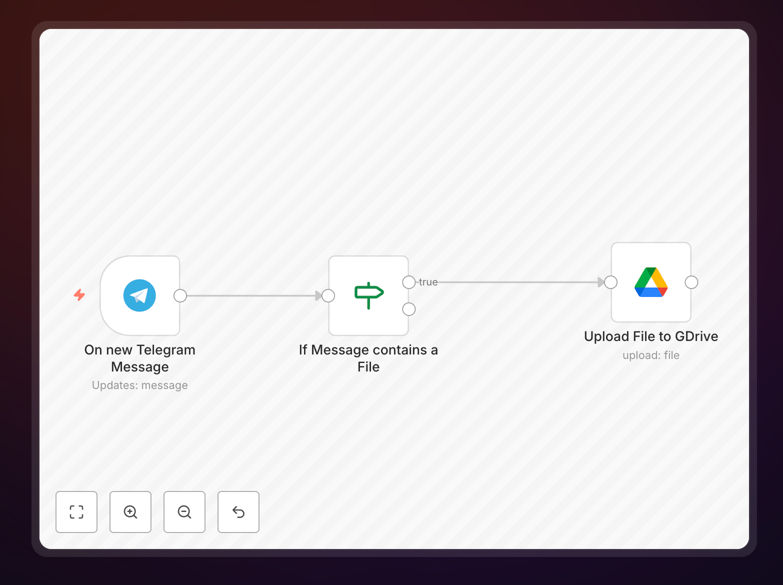The height and width of the screenshot is (585, 783).
Task: Click the Google Drive node output connector
Action: (x=692, y=282)
